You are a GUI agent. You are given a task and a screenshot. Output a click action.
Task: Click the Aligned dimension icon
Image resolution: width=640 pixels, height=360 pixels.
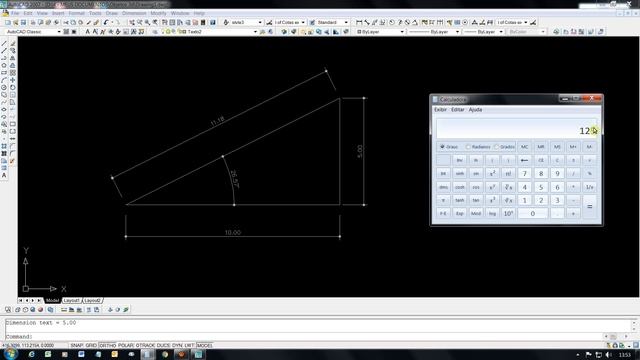[367, 22]
